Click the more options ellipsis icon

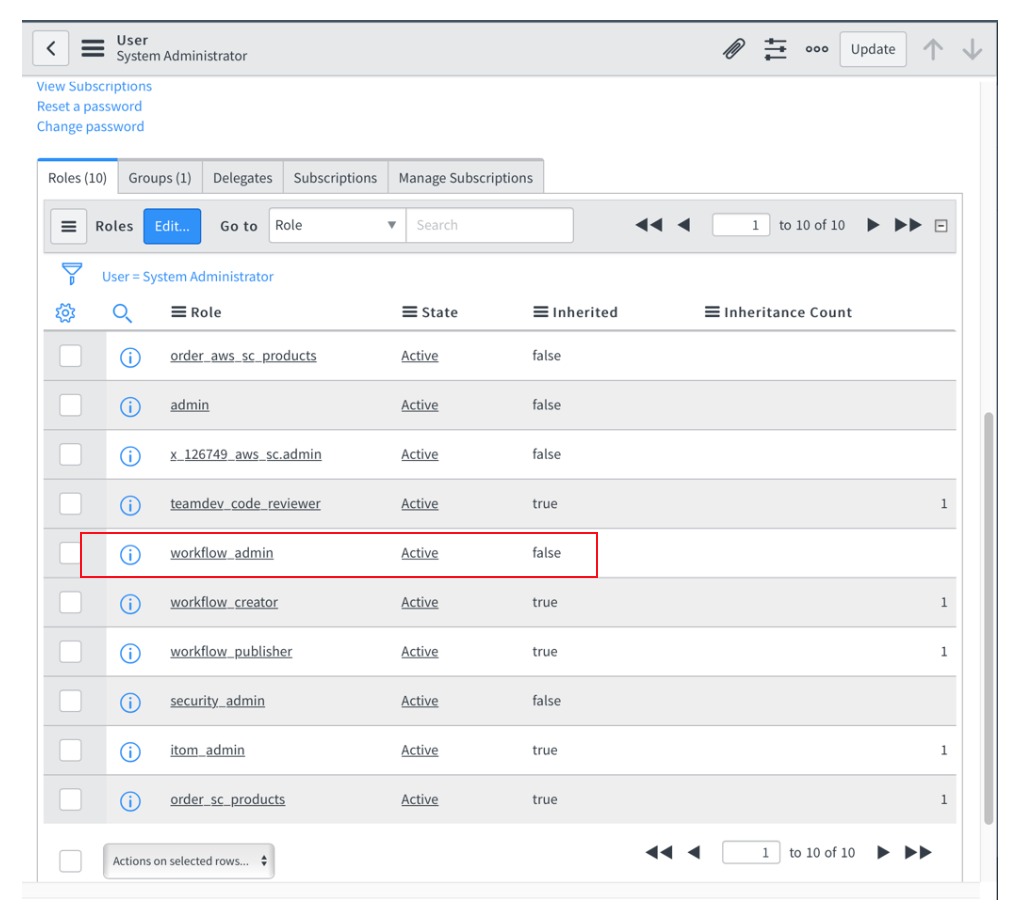[817, 48]
